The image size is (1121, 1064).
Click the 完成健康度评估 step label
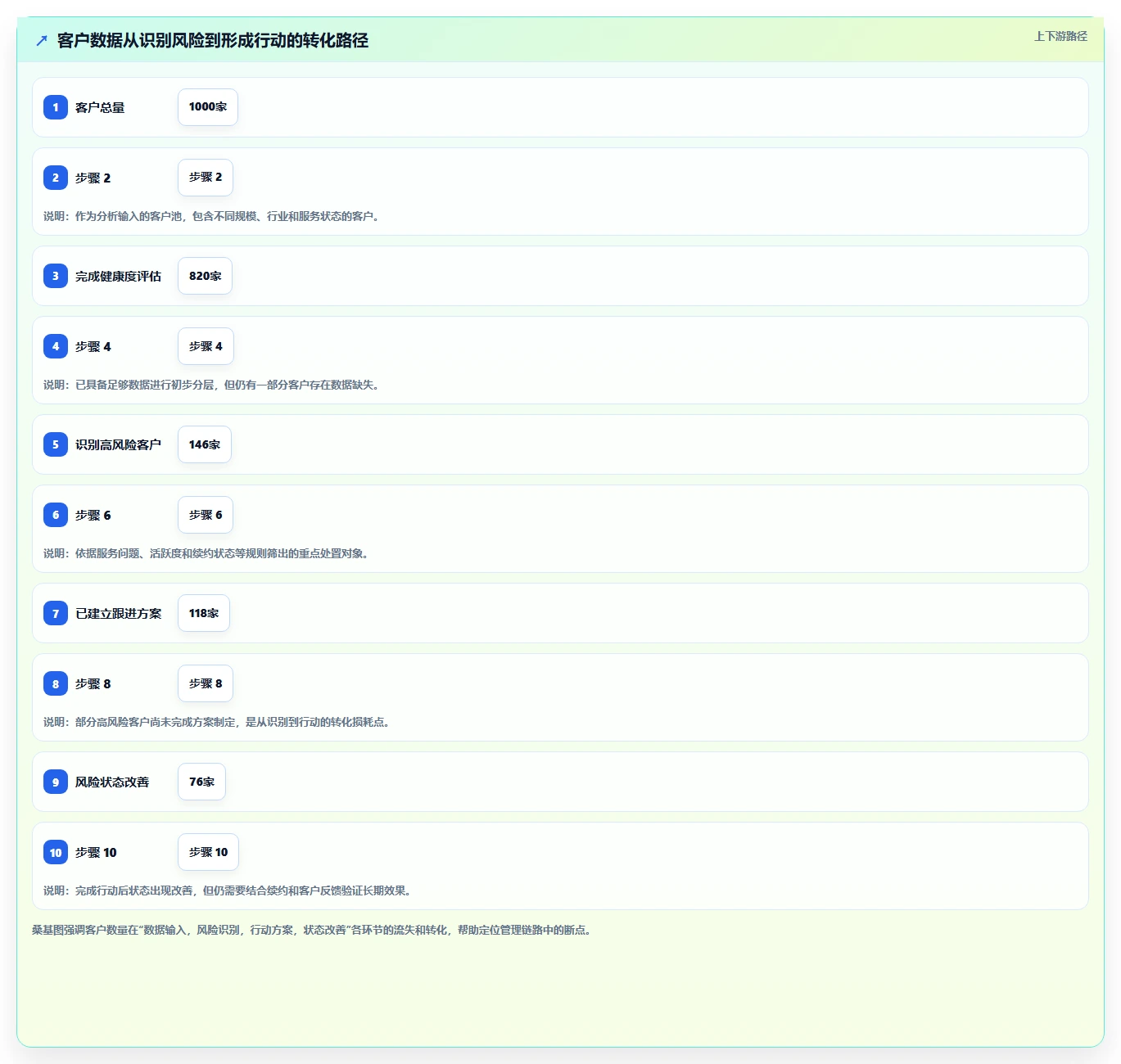pyautogui.click(x=118, y=276)
